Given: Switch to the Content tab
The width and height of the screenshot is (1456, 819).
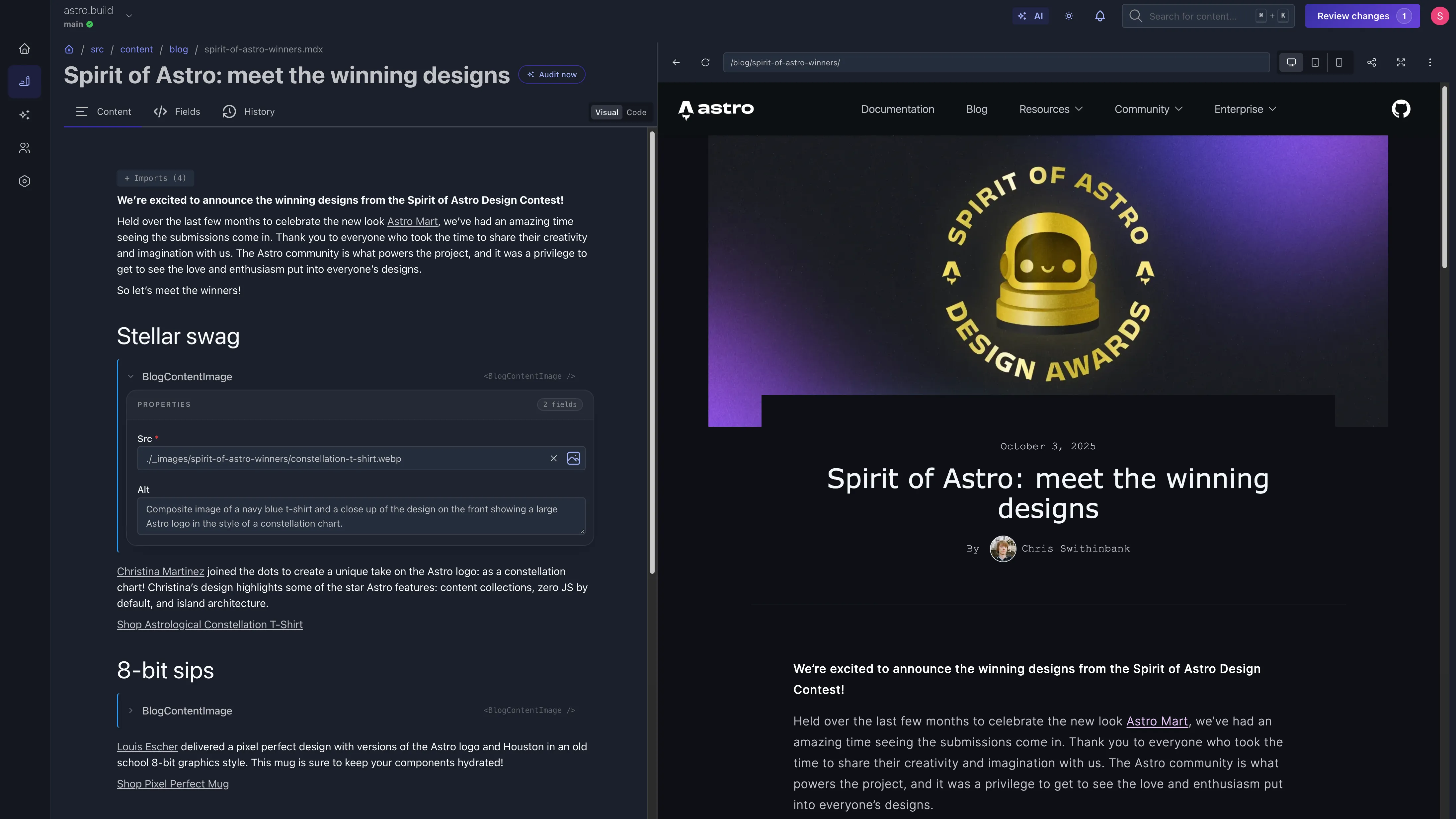Looking at the screenshot, I should (104, 112).
